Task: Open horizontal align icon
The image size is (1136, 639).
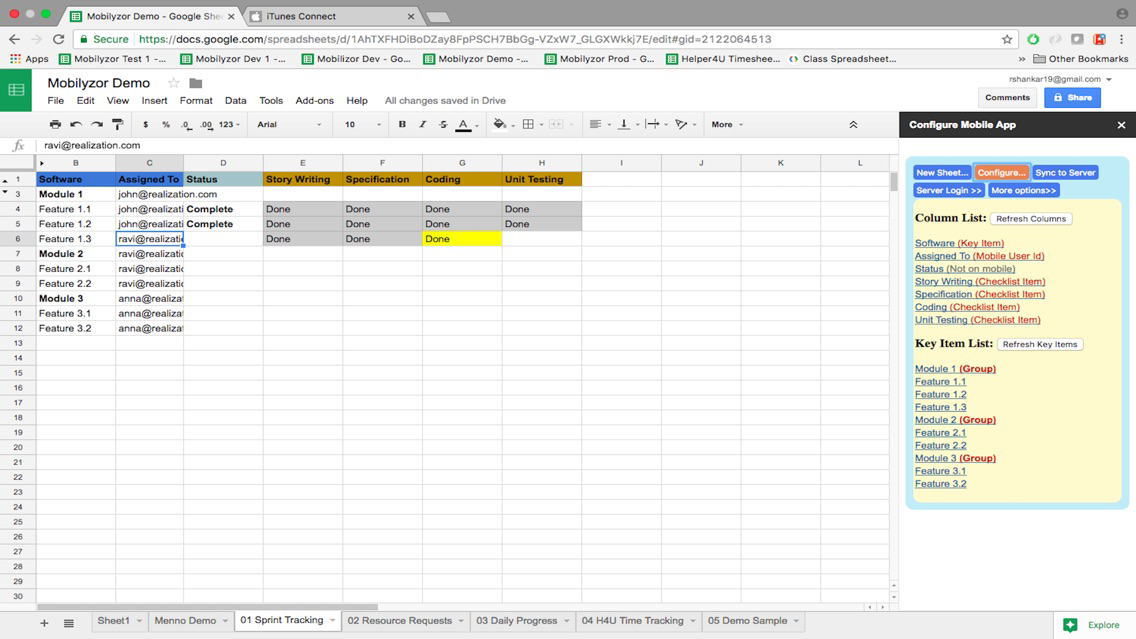Action: click(x=596, y=125)
